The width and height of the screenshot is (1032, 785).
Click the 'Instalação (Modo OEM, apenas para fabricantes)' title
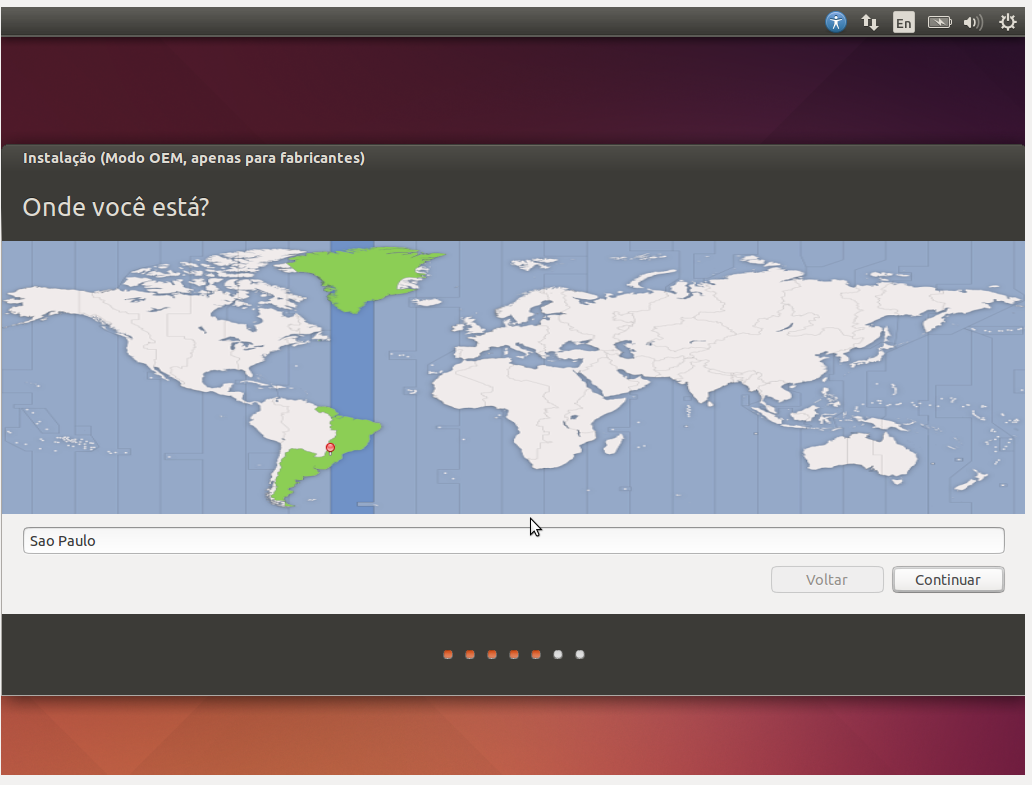point(194,158)
